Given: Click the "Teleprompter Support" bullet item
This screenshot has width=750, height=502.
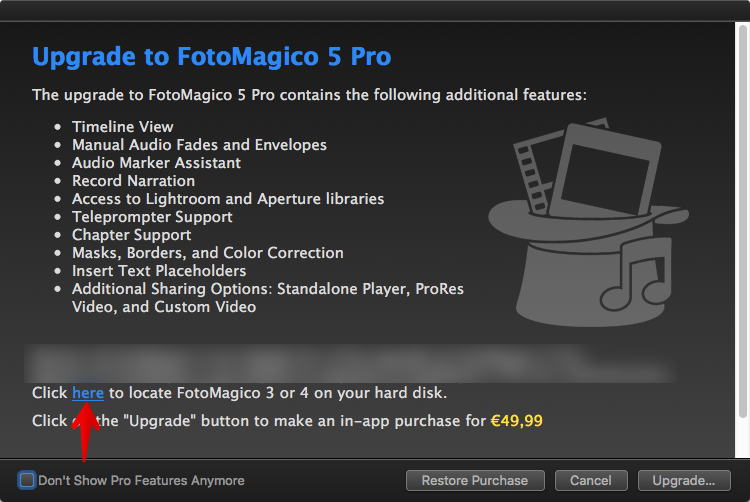Looking at the screenshot, I should click(152, 217).
